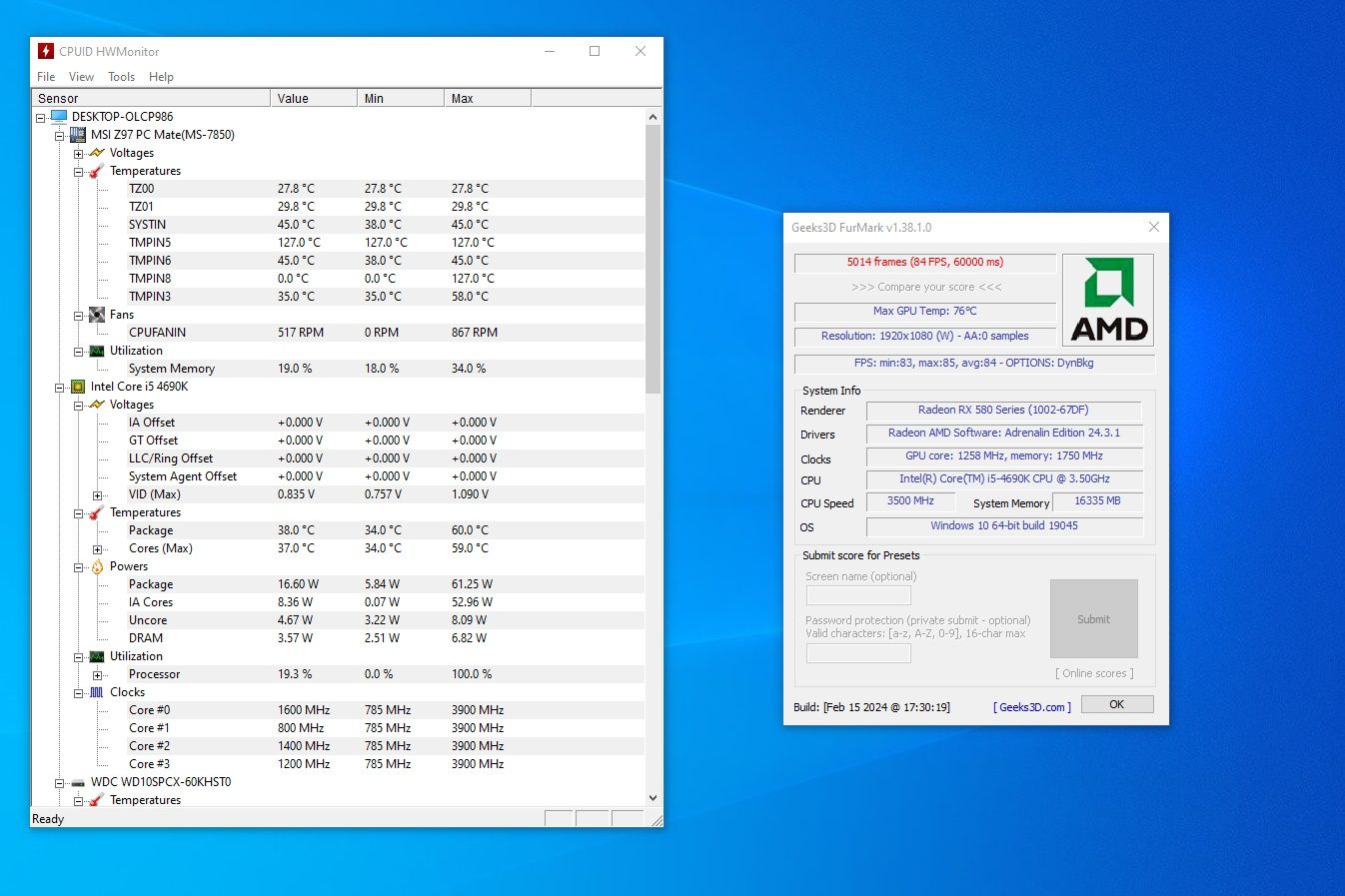
Task: Expand the Processor utilization row
Action: coord(98,675)
